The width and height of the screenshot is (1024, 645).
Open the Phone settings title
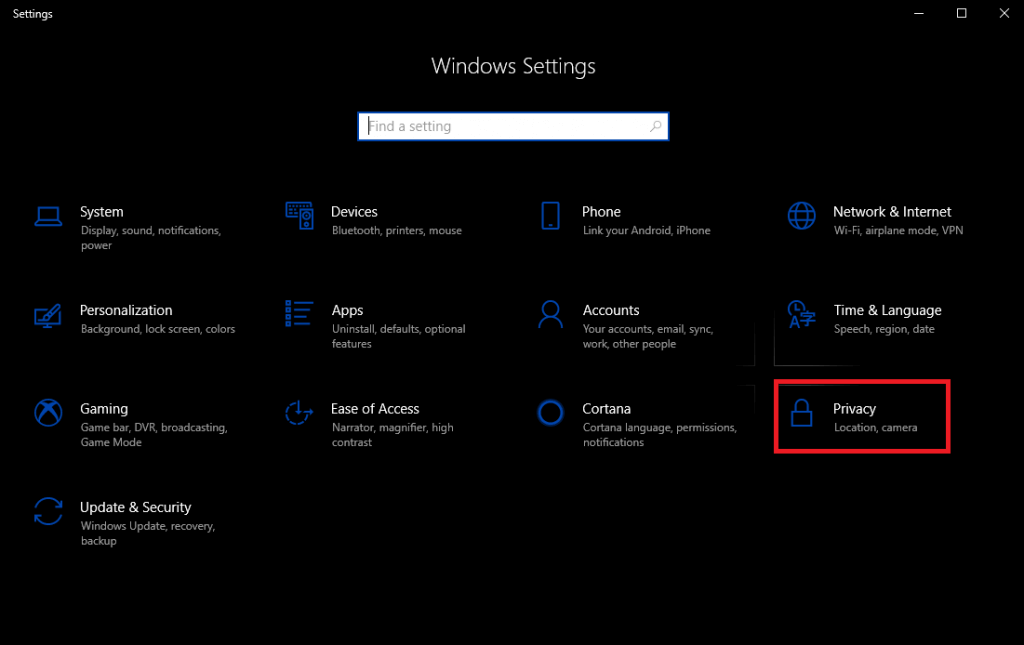(x=601, y=212)
